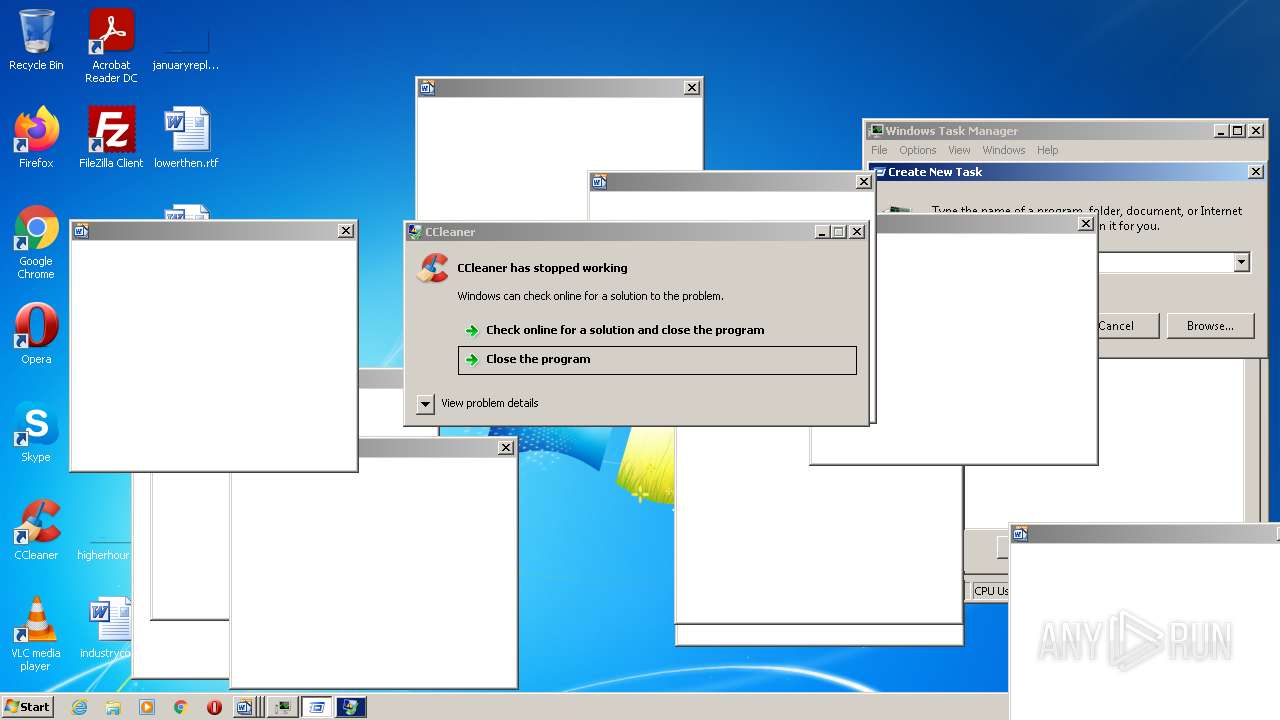Open the File menu in Task Manager
This screenshot has width=1280, height=720.
879,150
